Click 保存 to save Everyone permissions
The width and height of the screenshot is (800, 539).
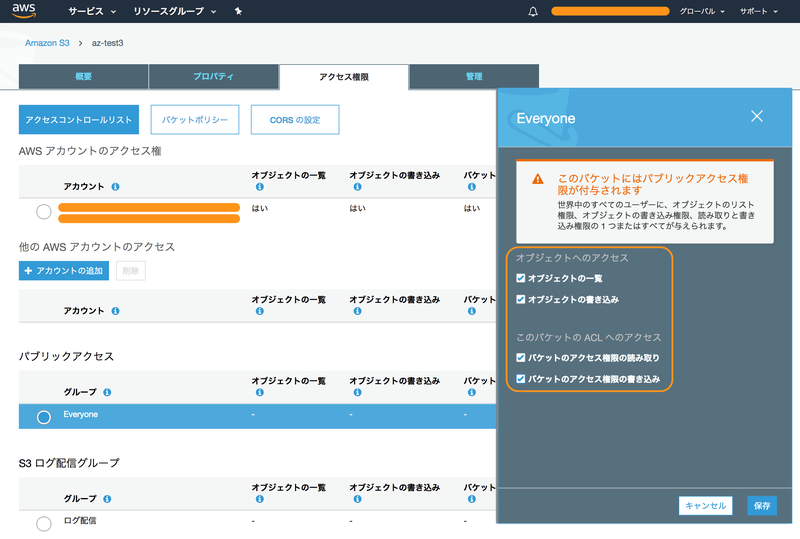tap(762, 505)
